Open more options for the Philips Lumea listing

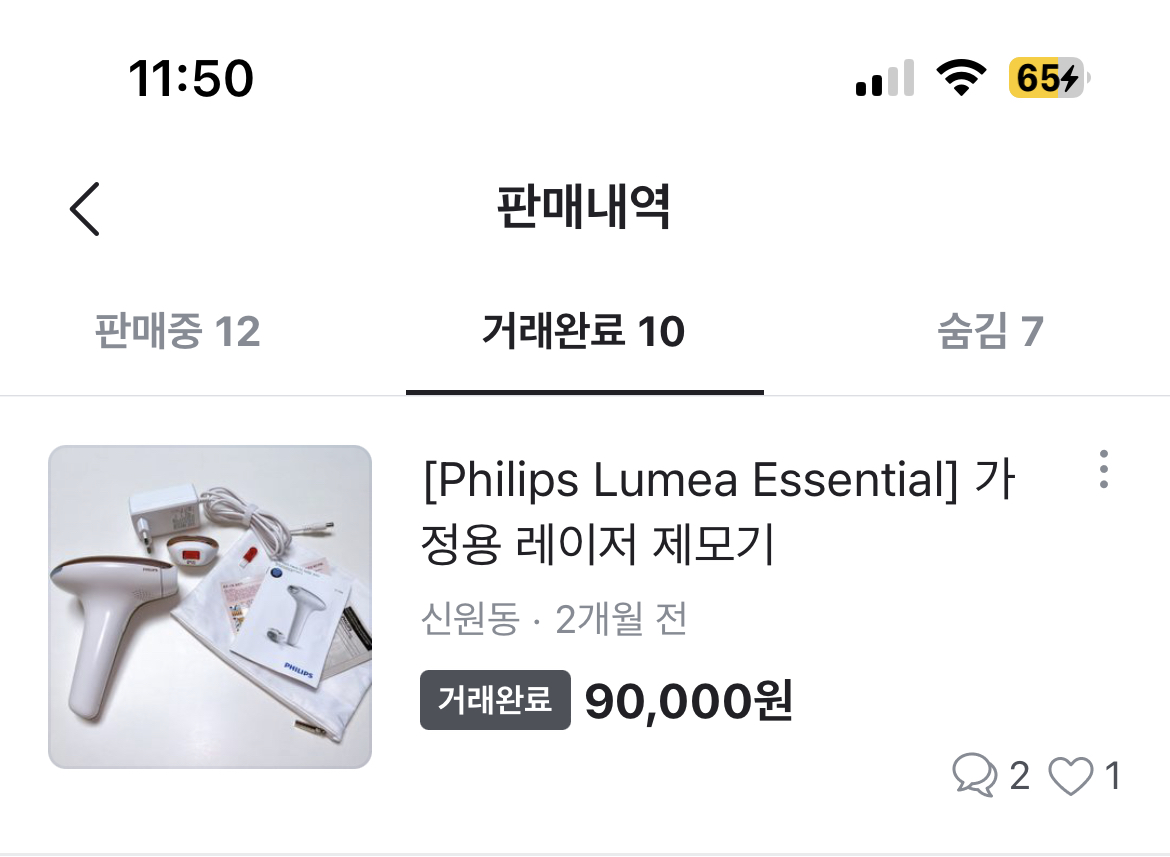click(x=1103, y=469)
